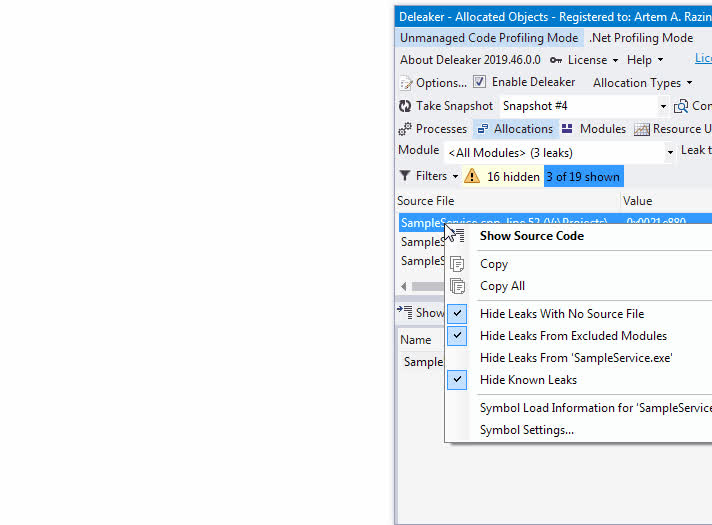Click the Filters funnel icon
This screenshot has width=712, height=525.
click(405, 176)
